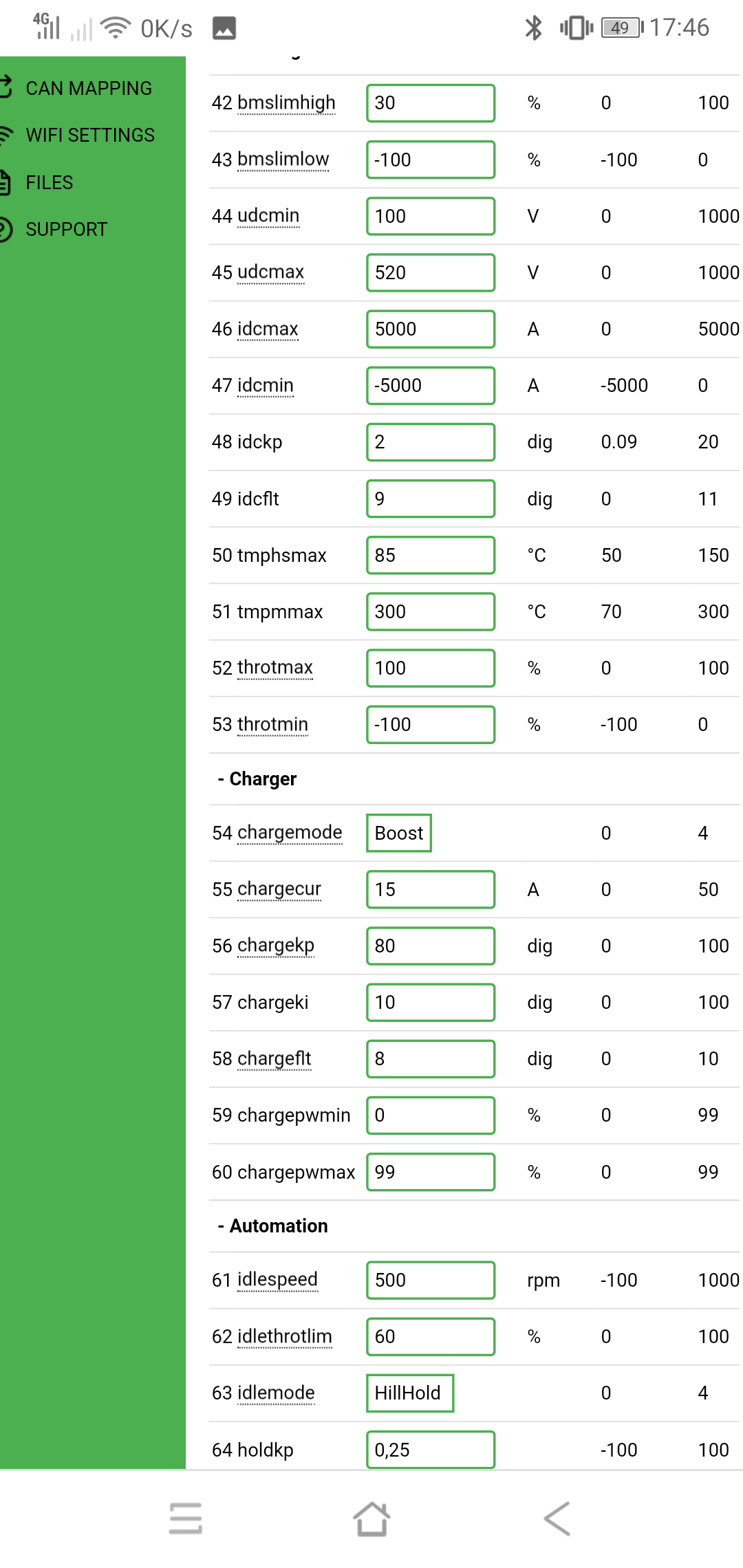This screenshot has height=1568, width=743.
Task: Open the chargemode Boost dropdown
Action: [x=398, y=833]
